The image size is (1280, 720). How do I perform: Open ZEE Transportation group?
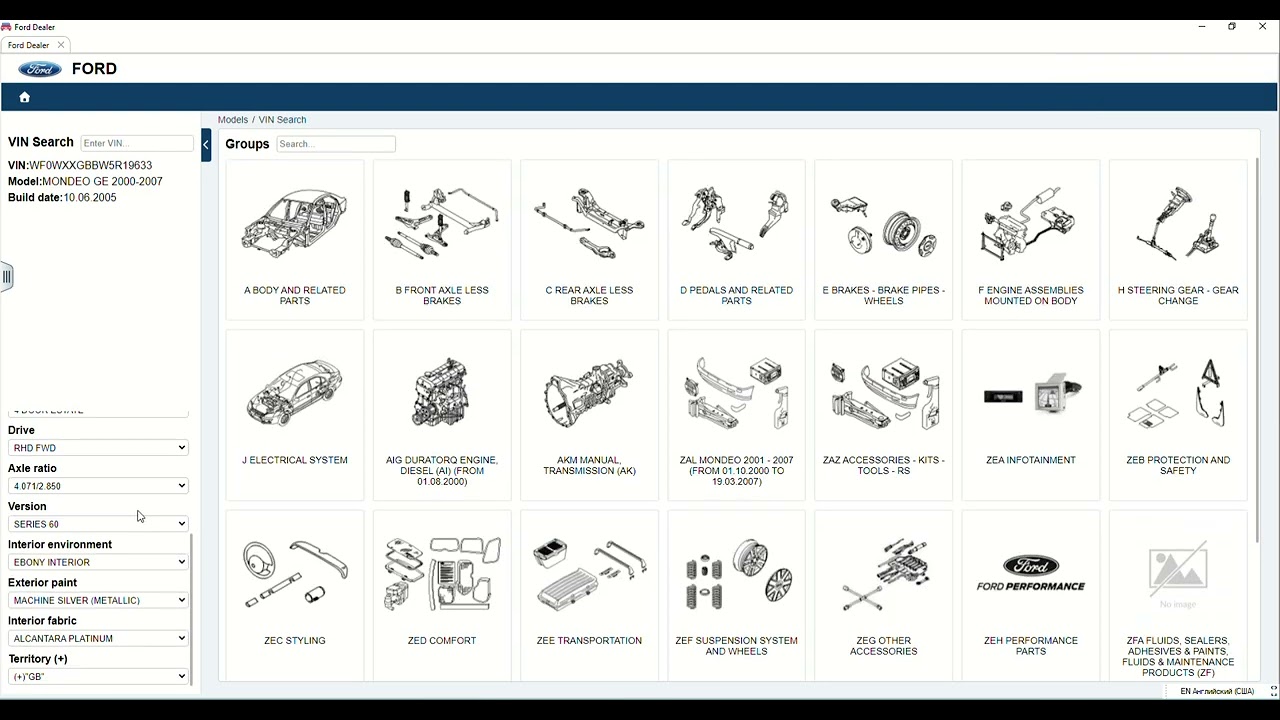click(x=589, y=595)
